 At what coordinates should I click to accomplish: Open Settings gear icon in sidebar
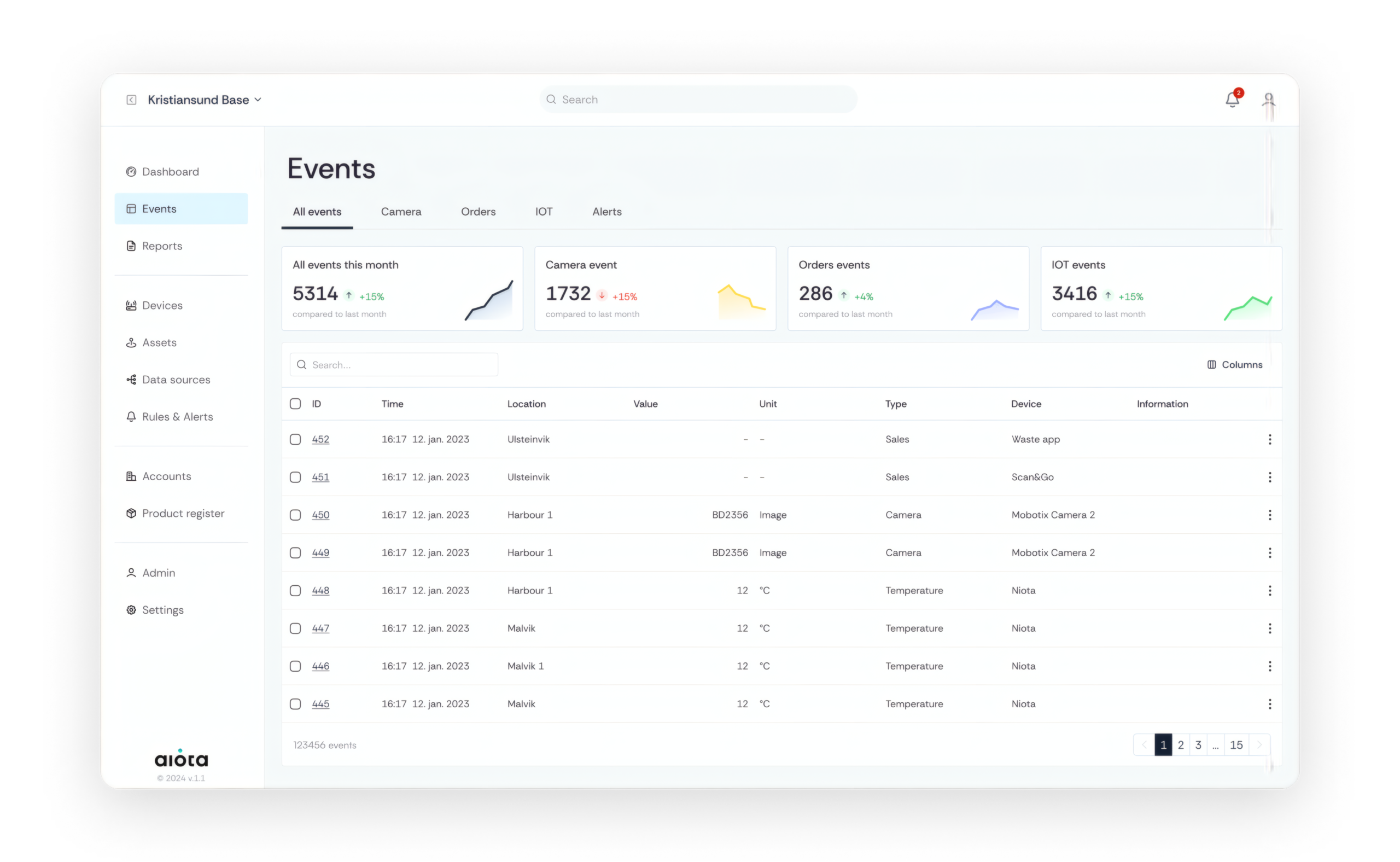pos(131,610)
